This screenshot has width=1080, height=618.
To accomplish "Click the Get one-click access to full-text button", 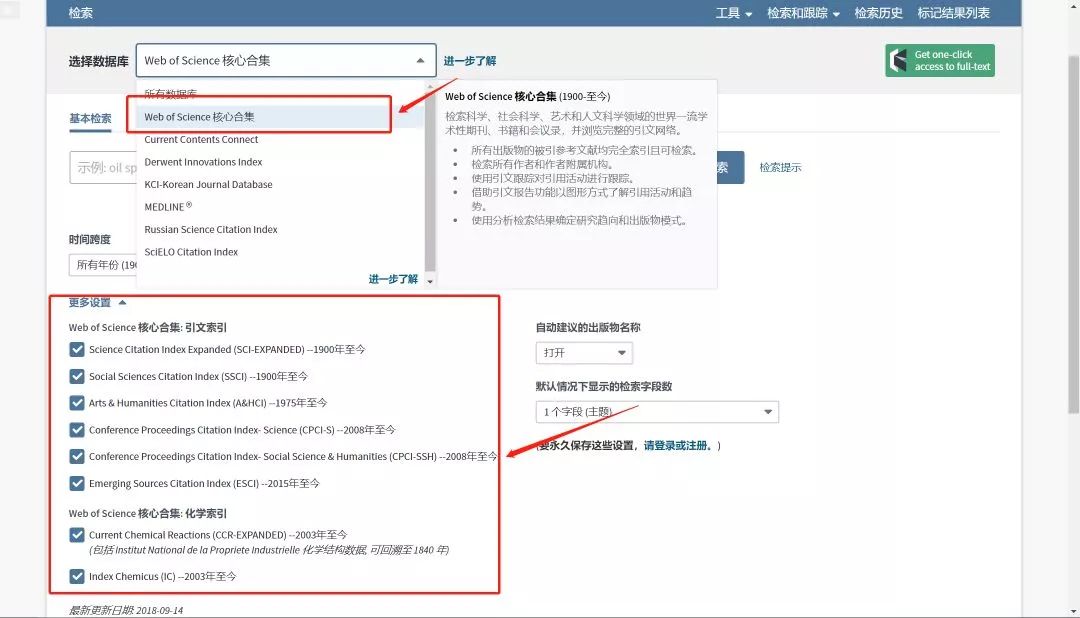I will [940, 61].
